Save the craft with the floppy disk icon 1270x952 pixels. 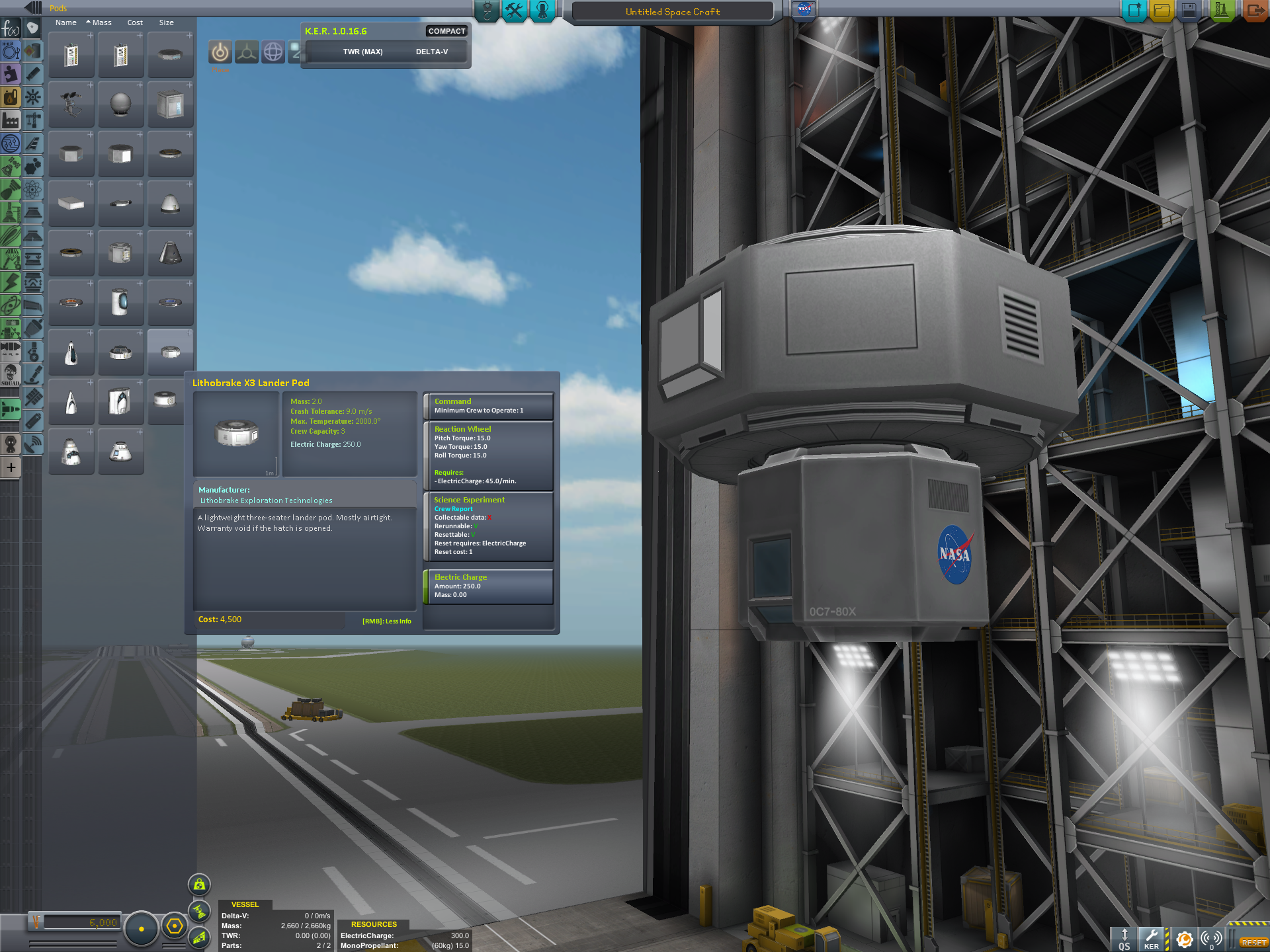point(1189,11)
